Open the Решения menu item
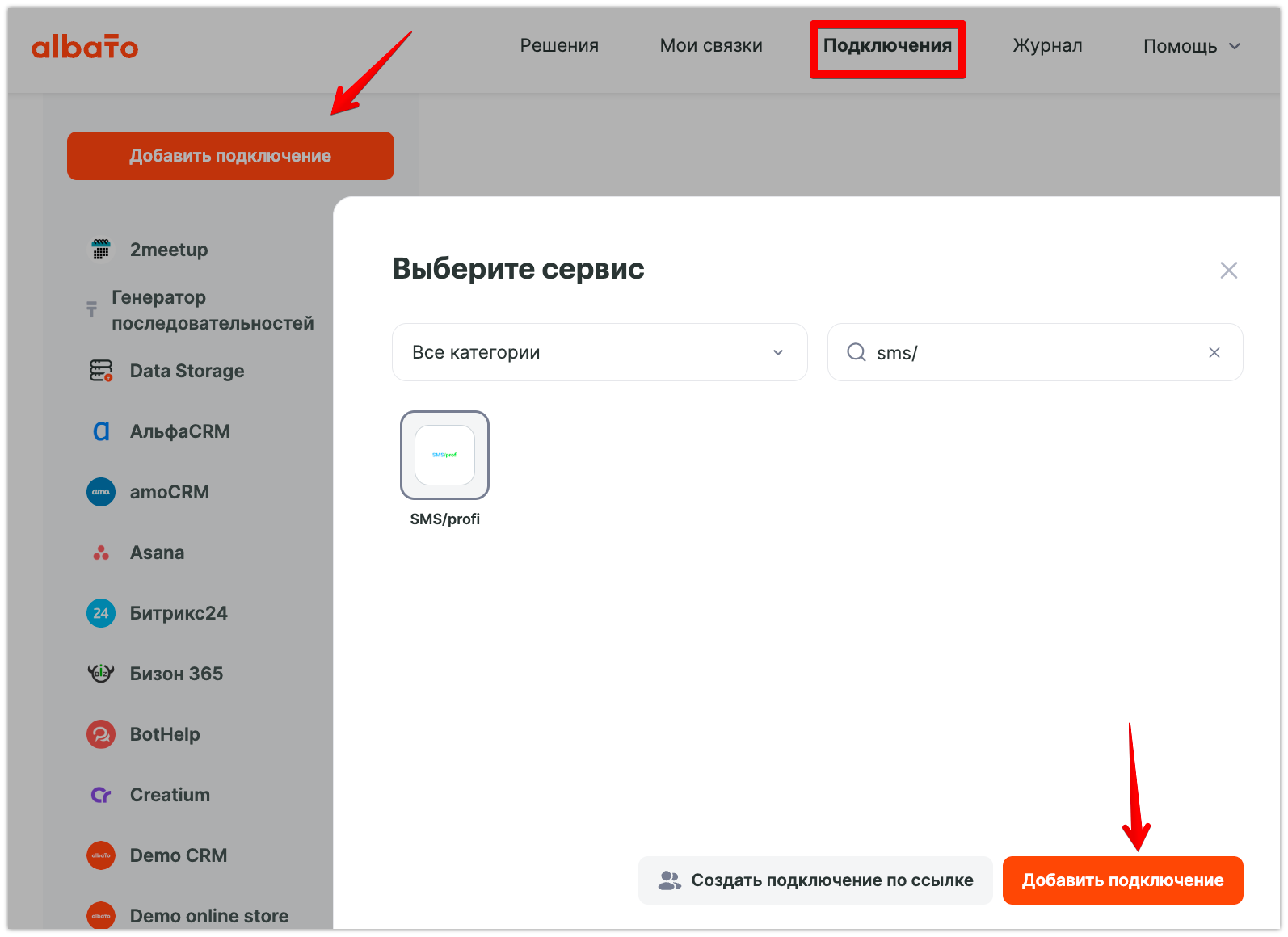Image resolution: width=1288 pixels, height=937 pixels. (559, 46)
